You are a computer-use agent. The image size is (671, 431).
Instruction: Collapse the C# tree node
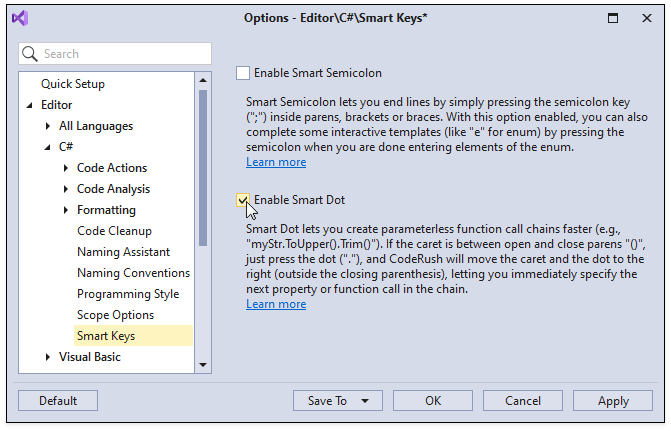click(x=48, y=147)
